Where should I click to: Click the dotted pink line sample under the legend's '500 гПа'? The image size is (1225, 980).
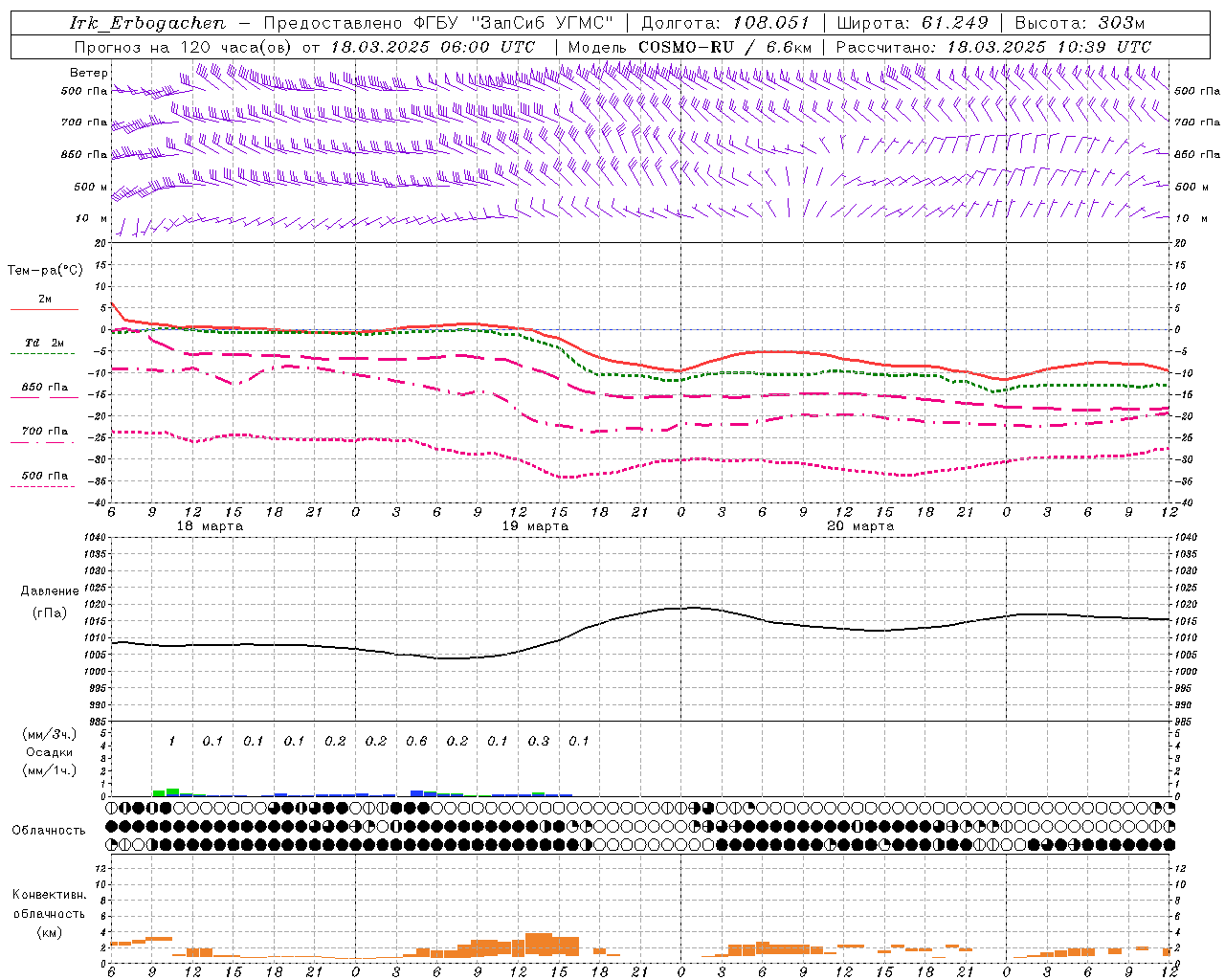(42, 486)
